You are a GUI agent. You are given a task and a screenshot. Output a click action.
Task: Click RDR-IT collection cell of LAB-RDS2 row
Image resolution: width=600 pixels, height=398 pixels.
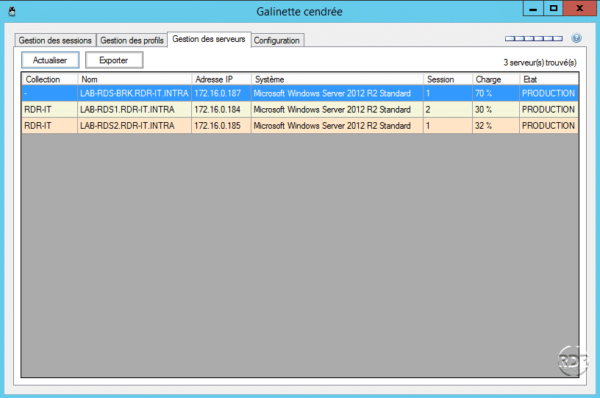click(50, 126)
